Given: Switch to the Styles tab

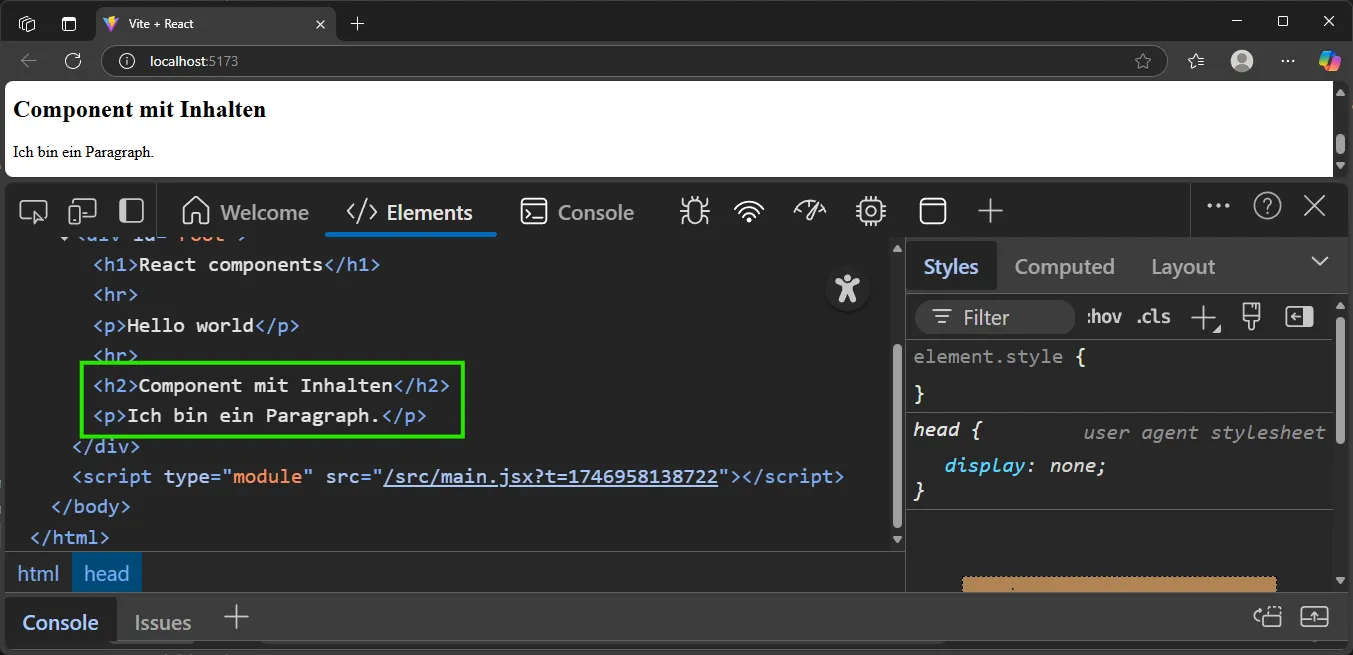Looking at the screenshot, I should (951, 267).
